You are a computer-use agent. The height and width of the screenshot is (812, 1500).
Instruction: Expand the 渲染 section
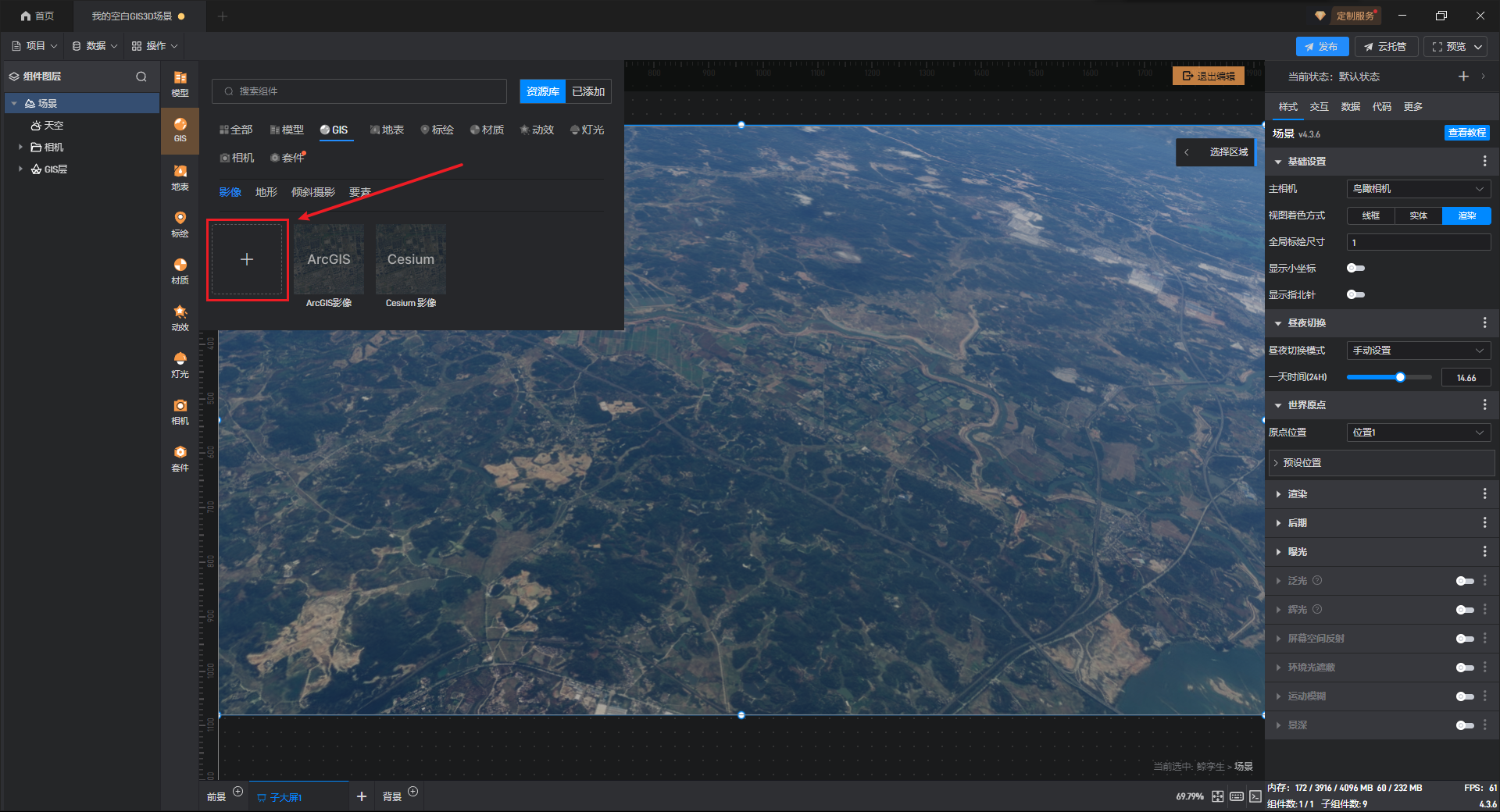[x=1298, y=494]
